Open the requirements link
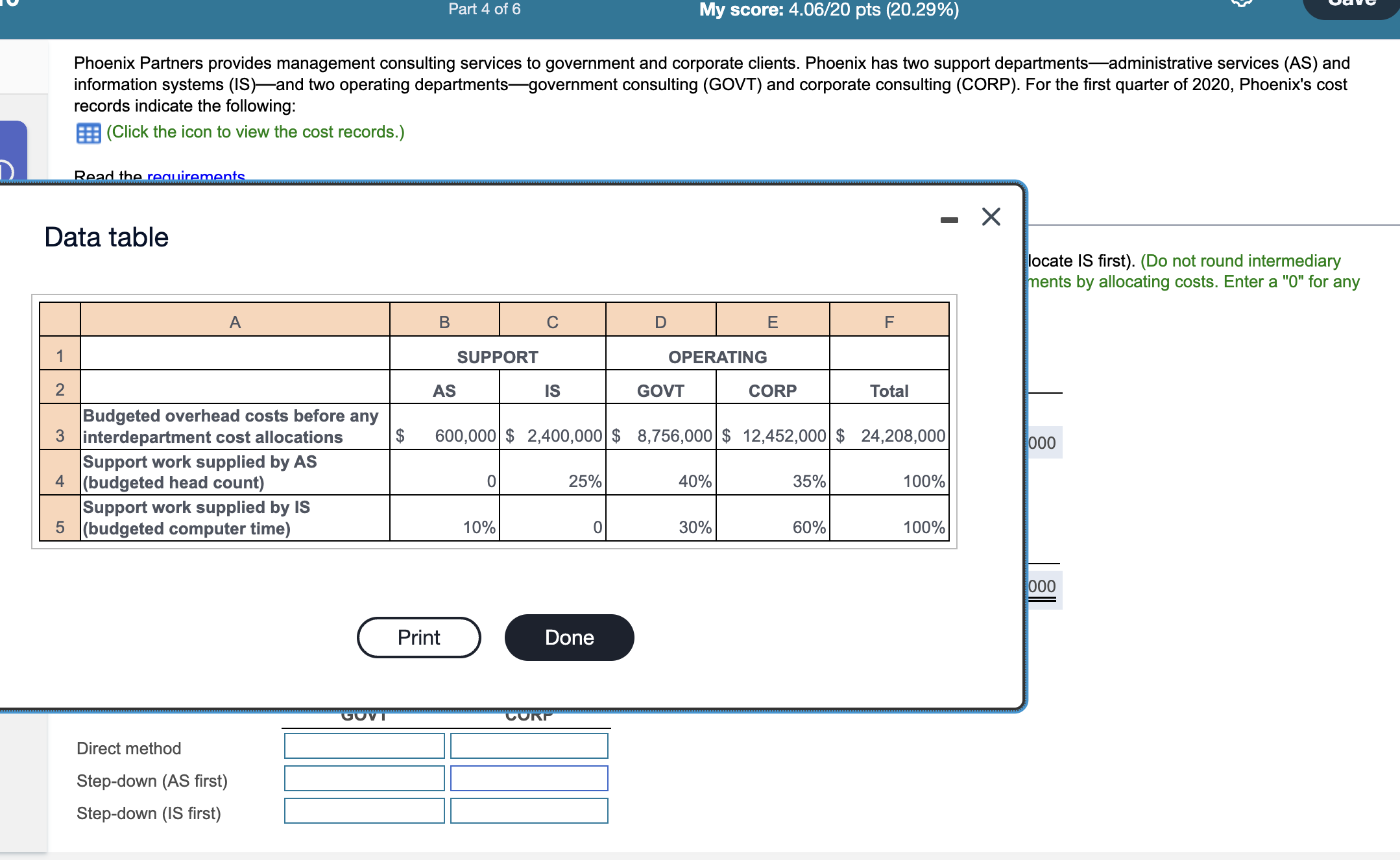The width and height of the screenshot is (1400, 860). coord(196,176)
